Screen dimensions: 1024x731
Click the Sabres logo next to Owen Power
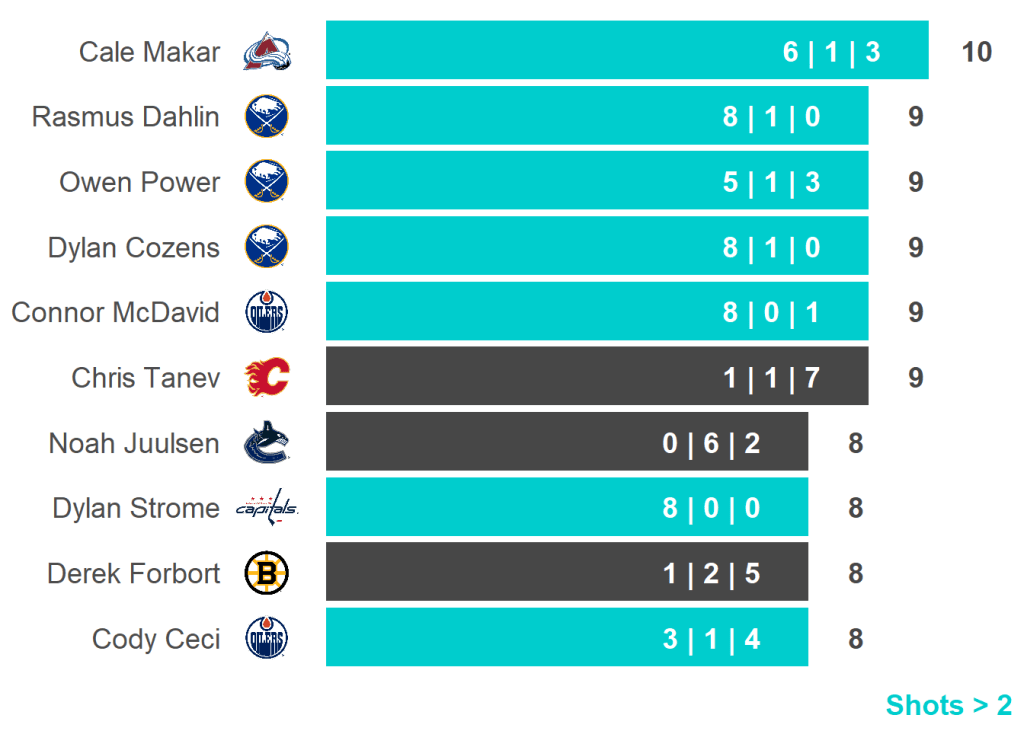[267, 182]
